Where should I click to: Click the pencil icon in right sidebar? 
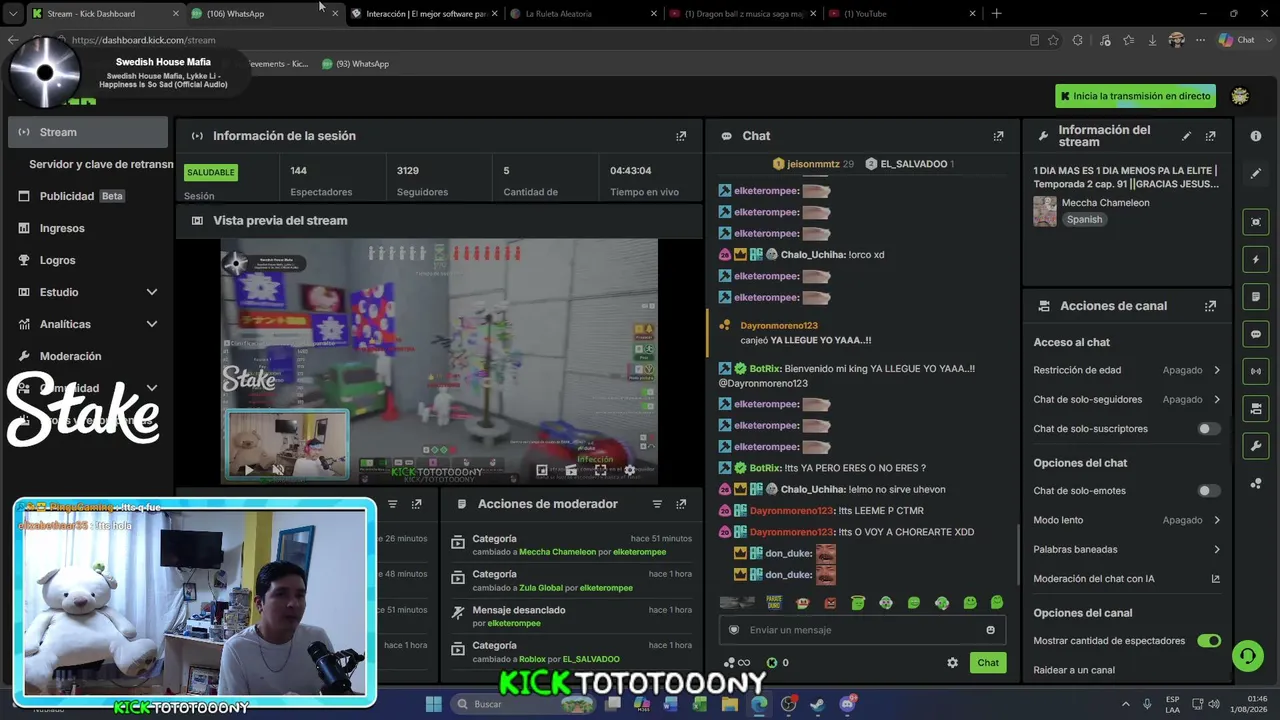[1256, 173]
